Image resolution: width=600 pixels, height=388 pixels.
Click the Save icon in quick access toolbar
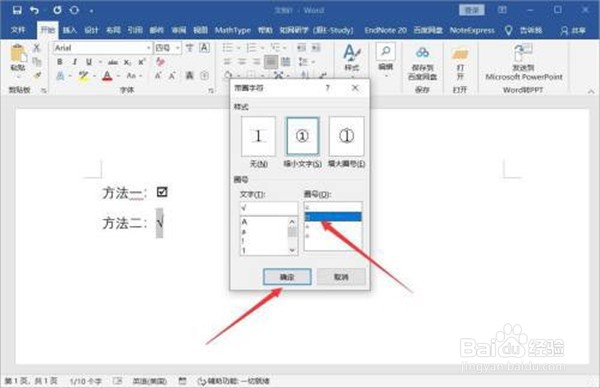17,10
